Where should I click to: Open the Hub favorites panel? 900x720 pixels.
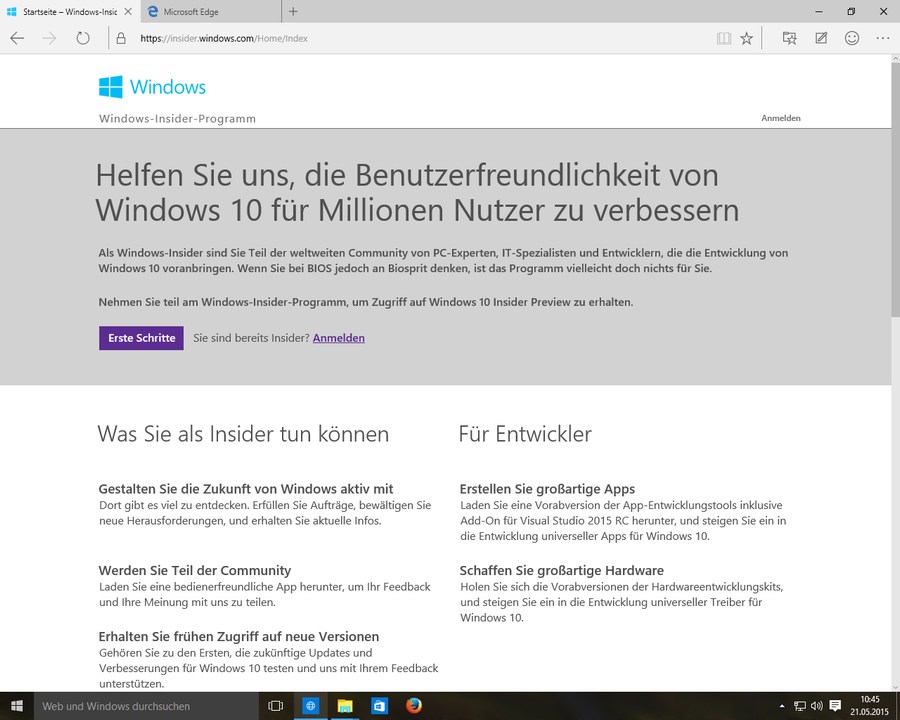click(790, 38)
